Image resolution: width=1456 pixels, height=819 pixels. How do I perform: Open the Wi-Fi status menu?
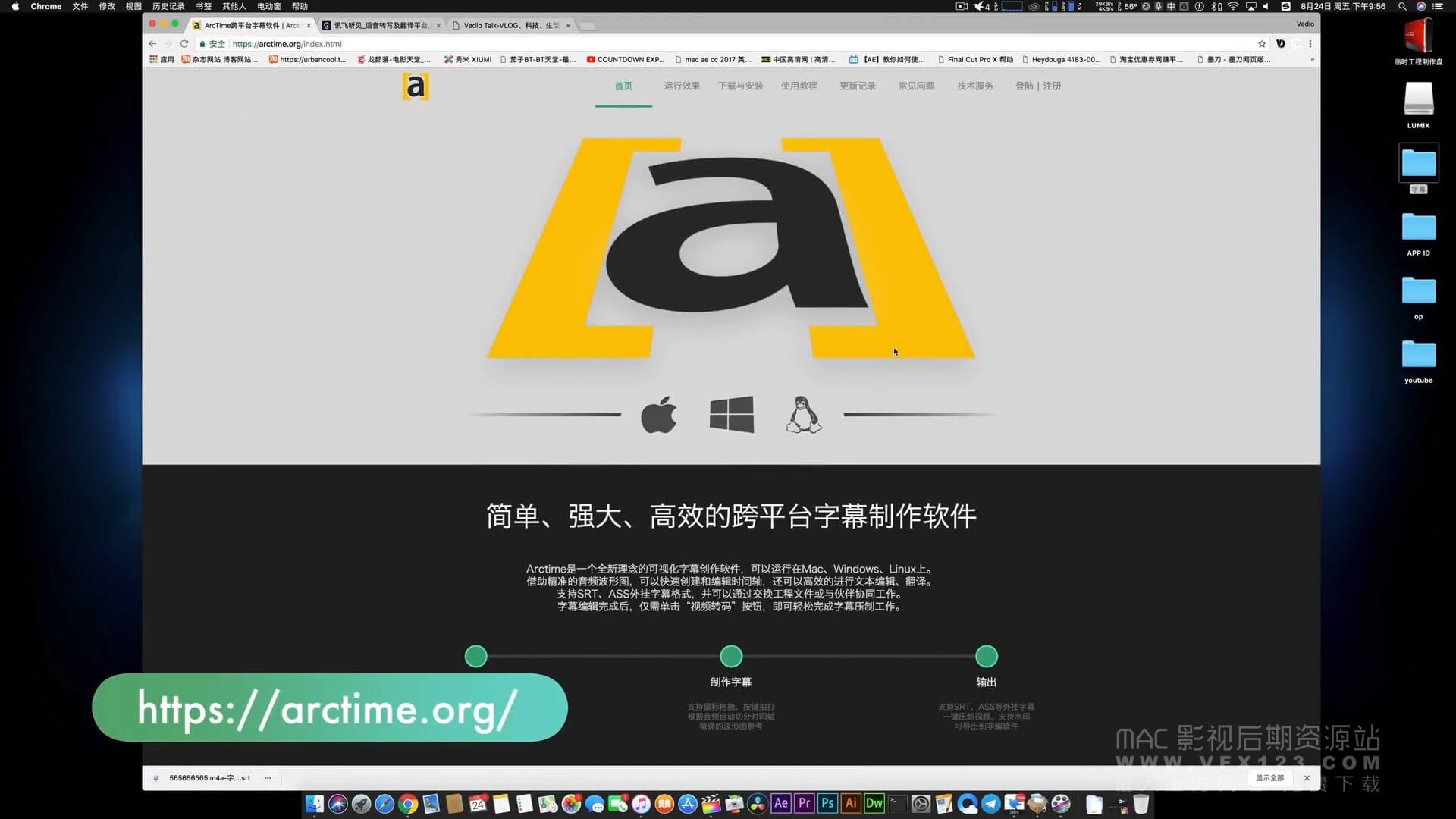tap(1233, 6)
